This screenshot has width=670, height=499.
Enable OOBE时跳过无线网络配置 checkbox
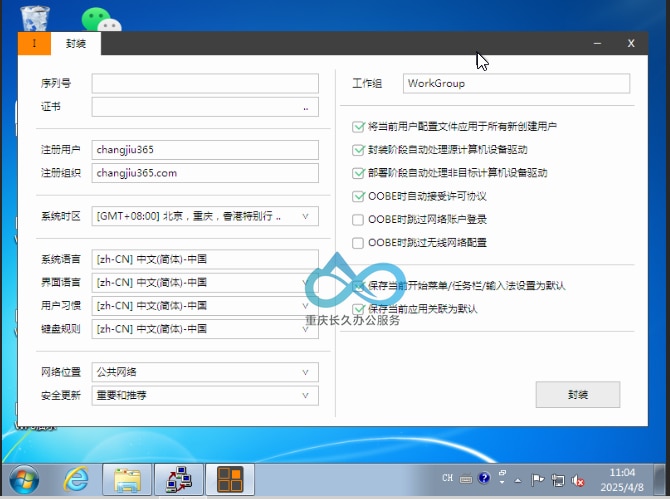point(358,243)
